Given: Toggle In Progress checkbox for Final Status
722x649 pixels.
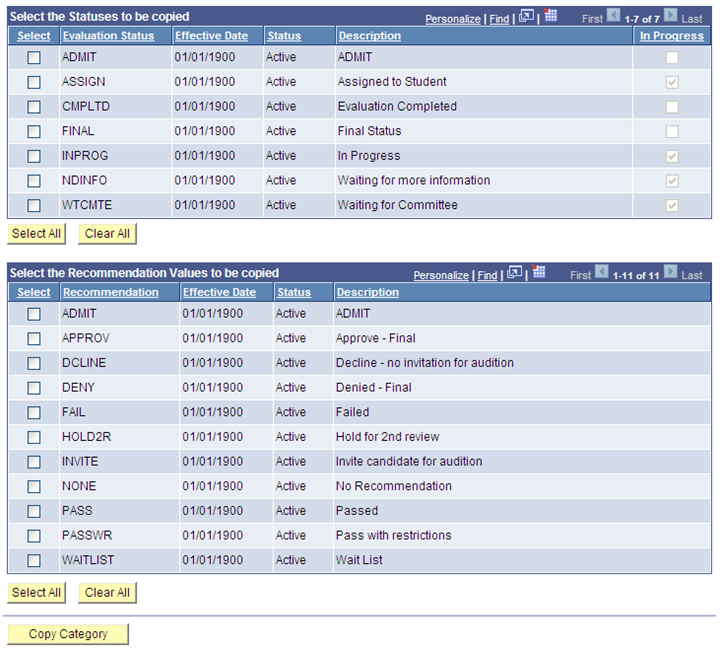Looking at the screenshot, I should coord(672,132).
